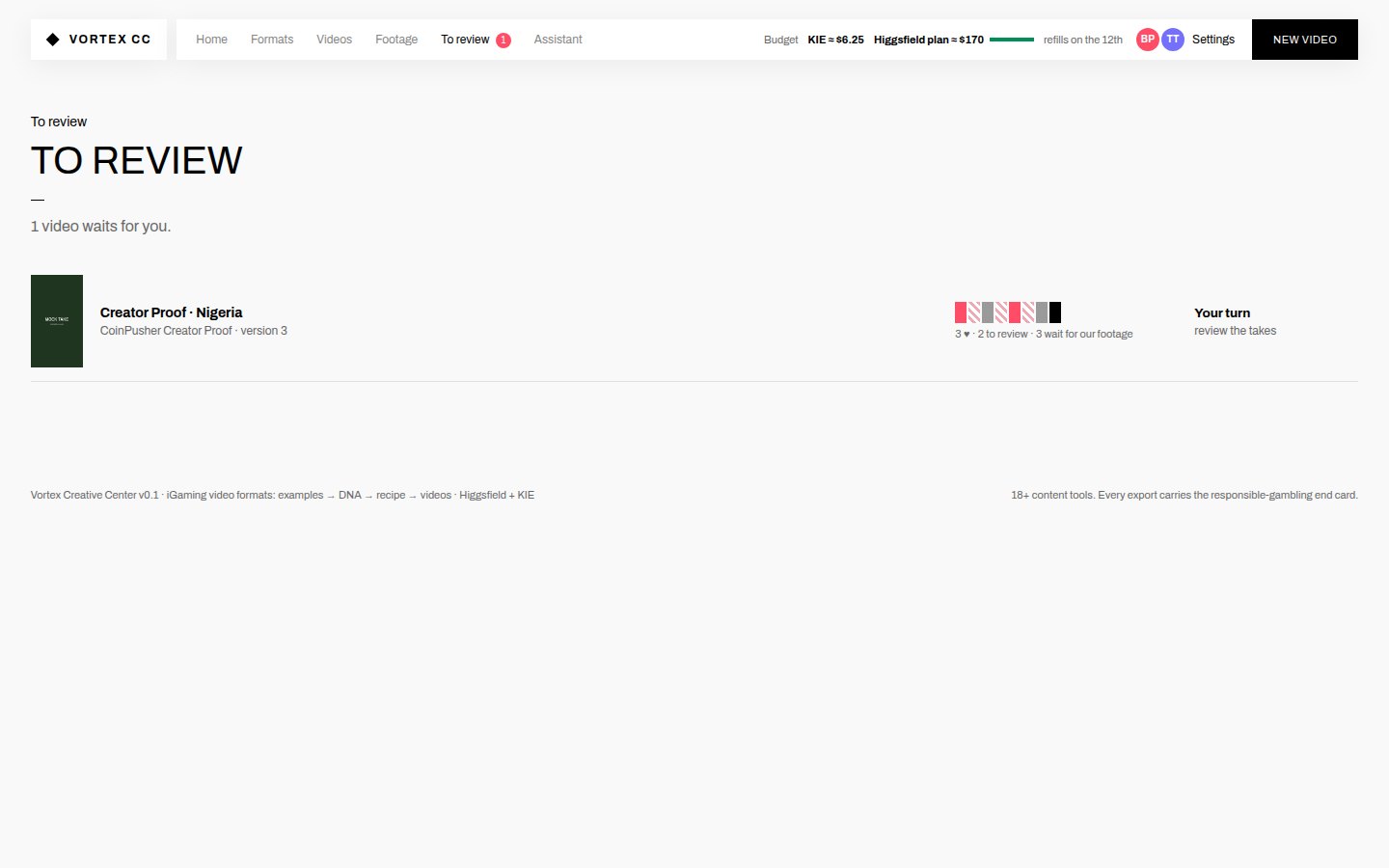Click the review the takes caption
Image resolution: width=1389 pixels, height=868 pixels.
coord(1235,331)
